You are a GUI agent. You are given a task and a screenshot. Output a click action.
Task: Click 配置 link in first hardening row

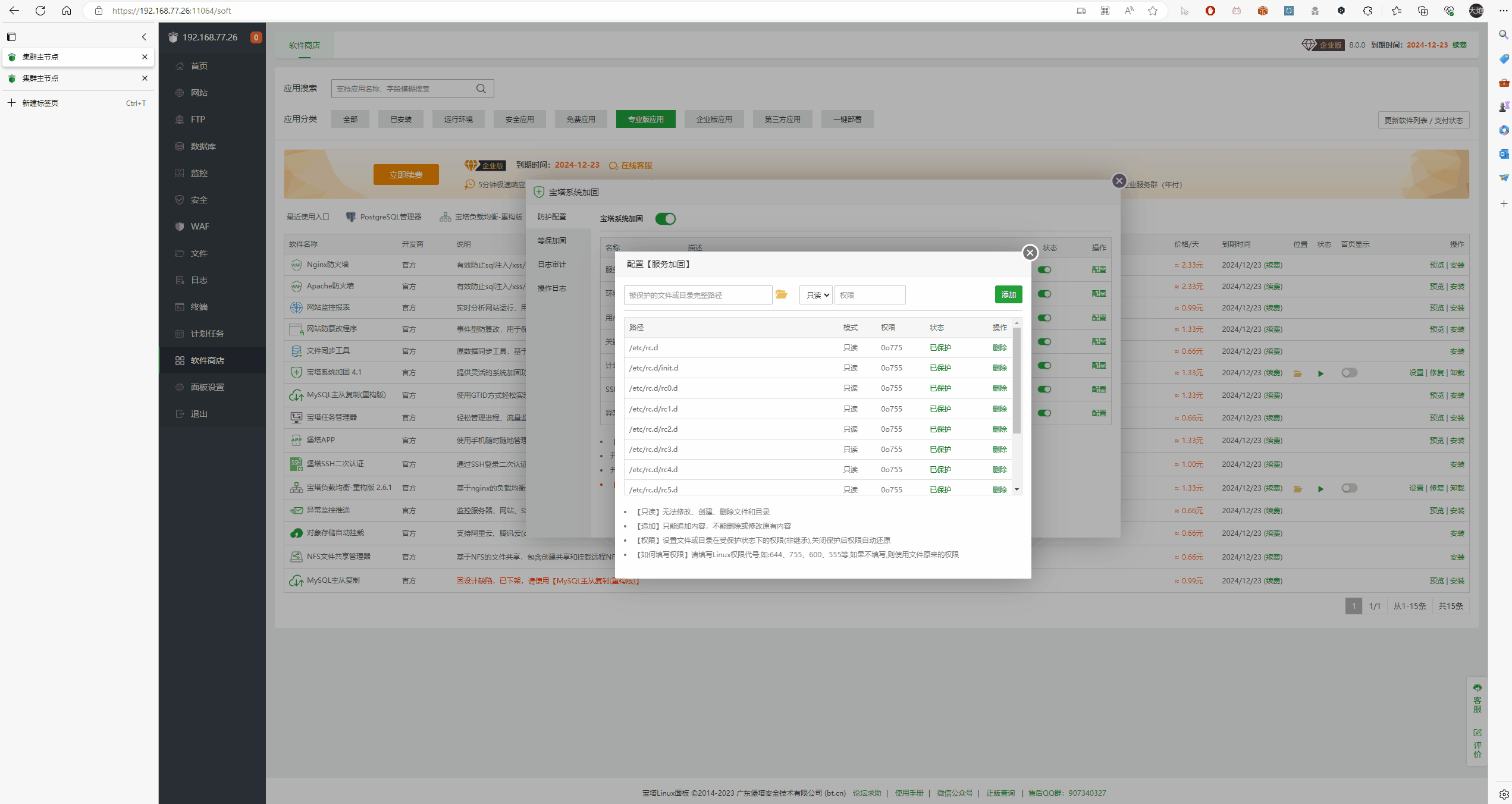[1099, 270]
